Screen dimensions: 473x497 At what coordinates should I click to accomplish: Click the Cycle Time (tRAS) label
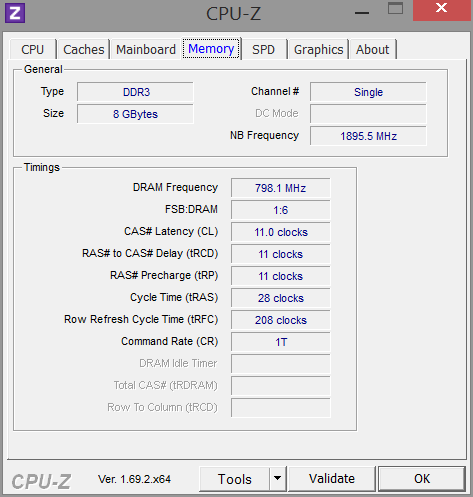(x=174, y=298)
